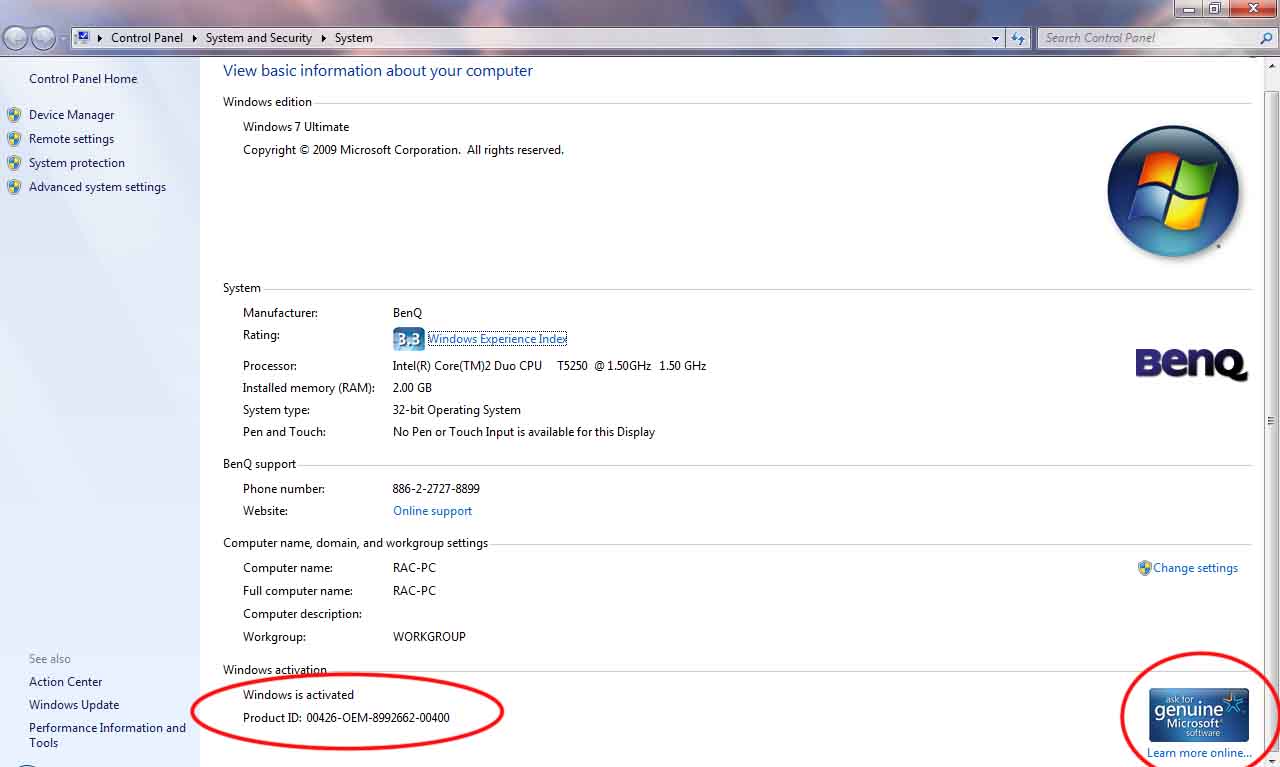This screenshot has height=767, width=1280.
Task: Click Change settings for computer name
Action: [1195, 568]
